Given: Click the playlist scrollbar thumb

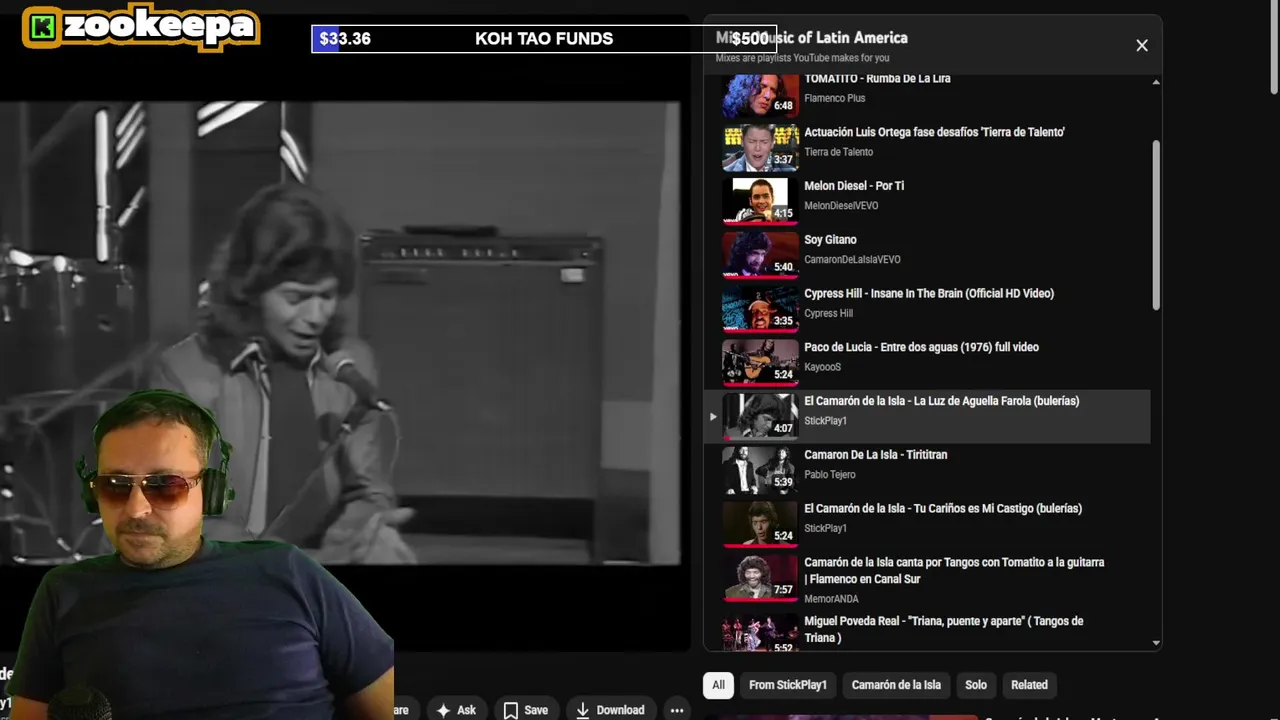Looking at the screenshot, I should pos(1156,225).
